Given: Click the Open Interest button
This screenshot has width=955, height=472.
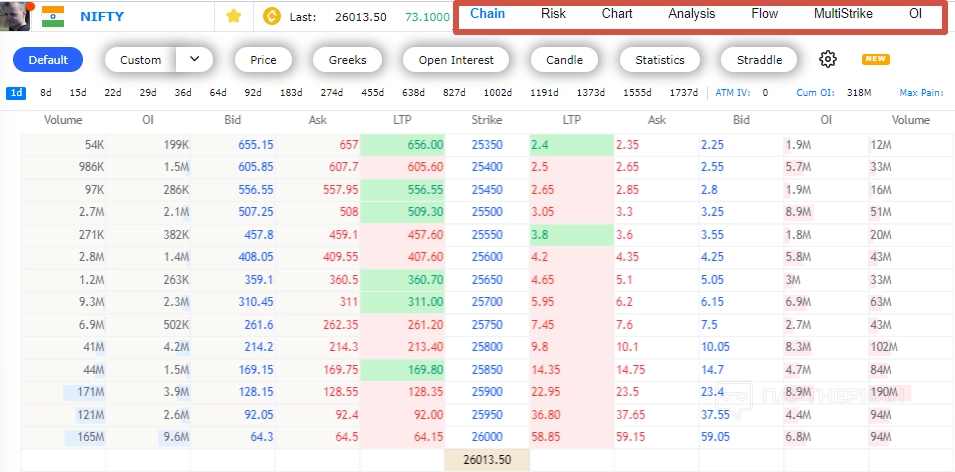Looking at the screenshot, I should point(456,59).
